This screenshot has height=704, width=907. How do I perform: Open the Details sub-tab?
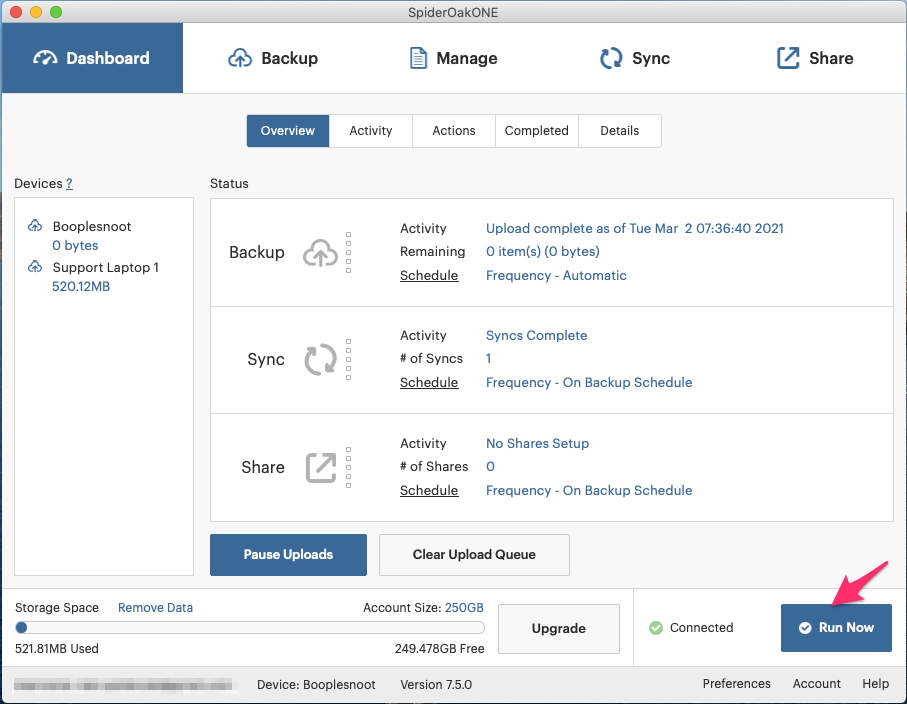pyautogui.click(x=620, y=131)
